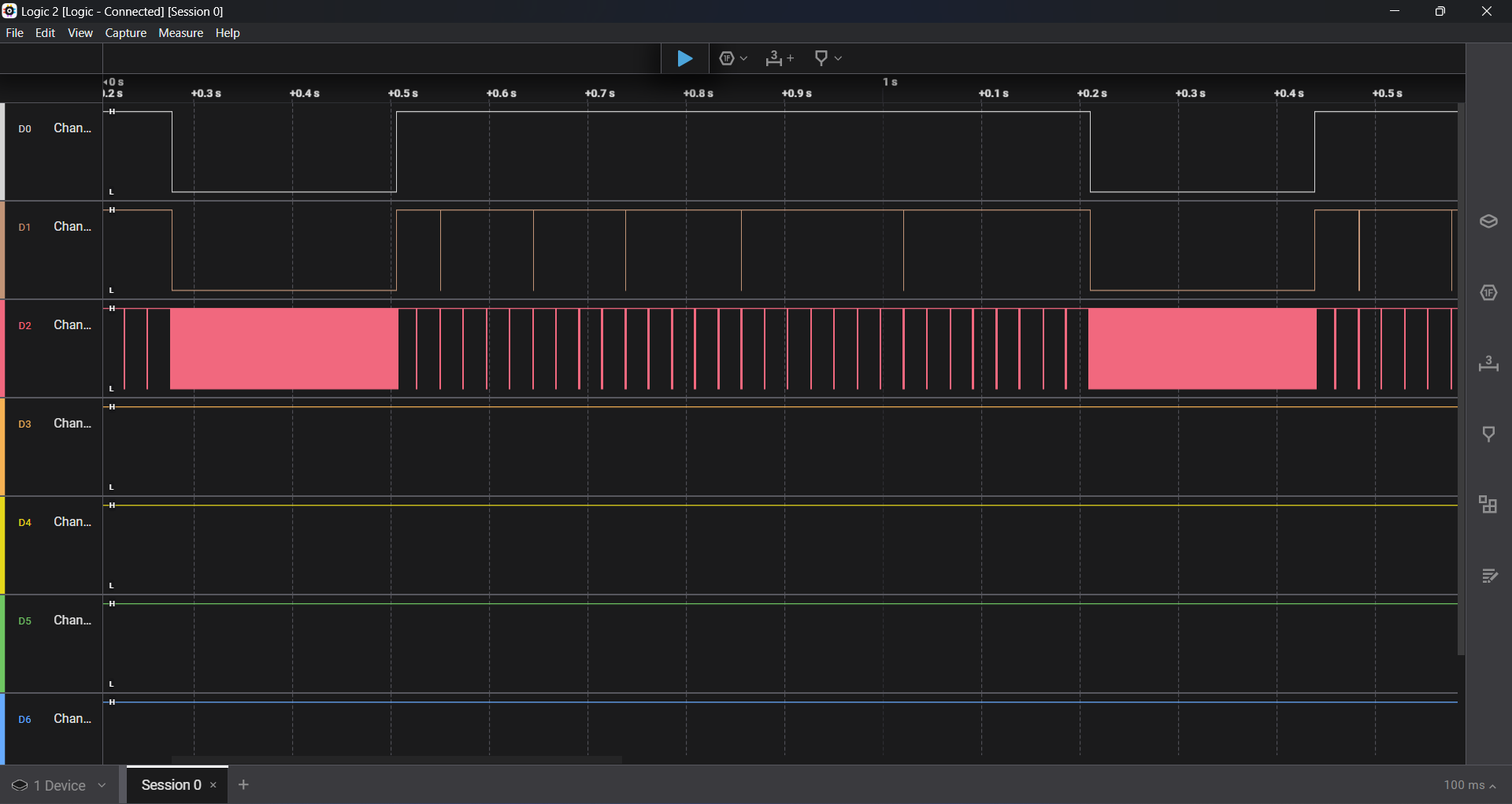Open the Notes sidebar panel
The image size is (1512, 804).
click(1488, 576)
